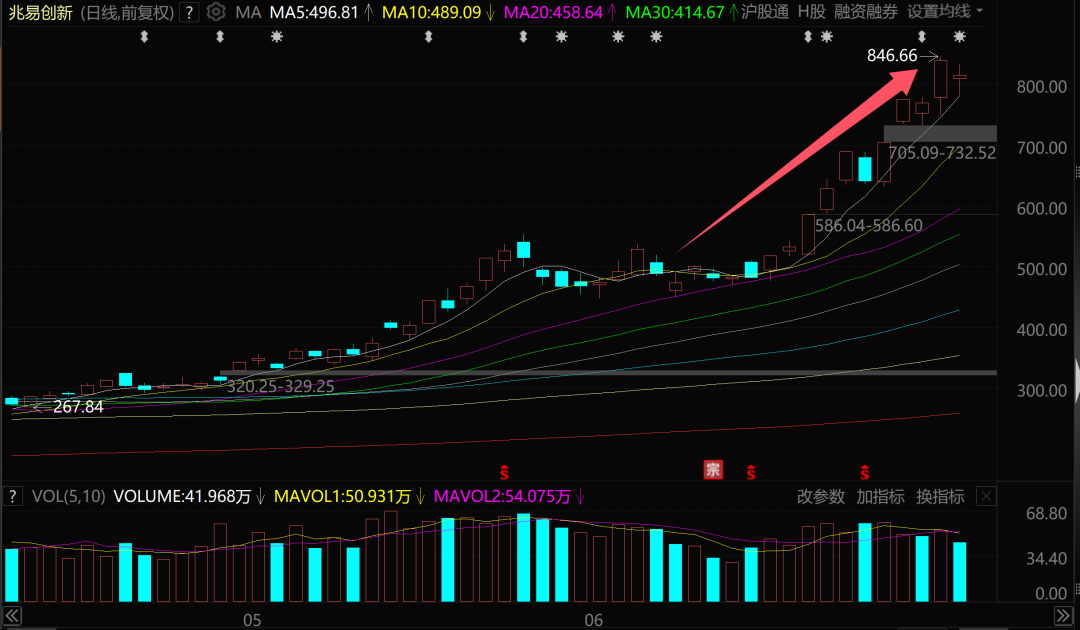Click 改参数 to edit indicator parameters
The height and width of the screenshot is (630, 1080).
820,496
